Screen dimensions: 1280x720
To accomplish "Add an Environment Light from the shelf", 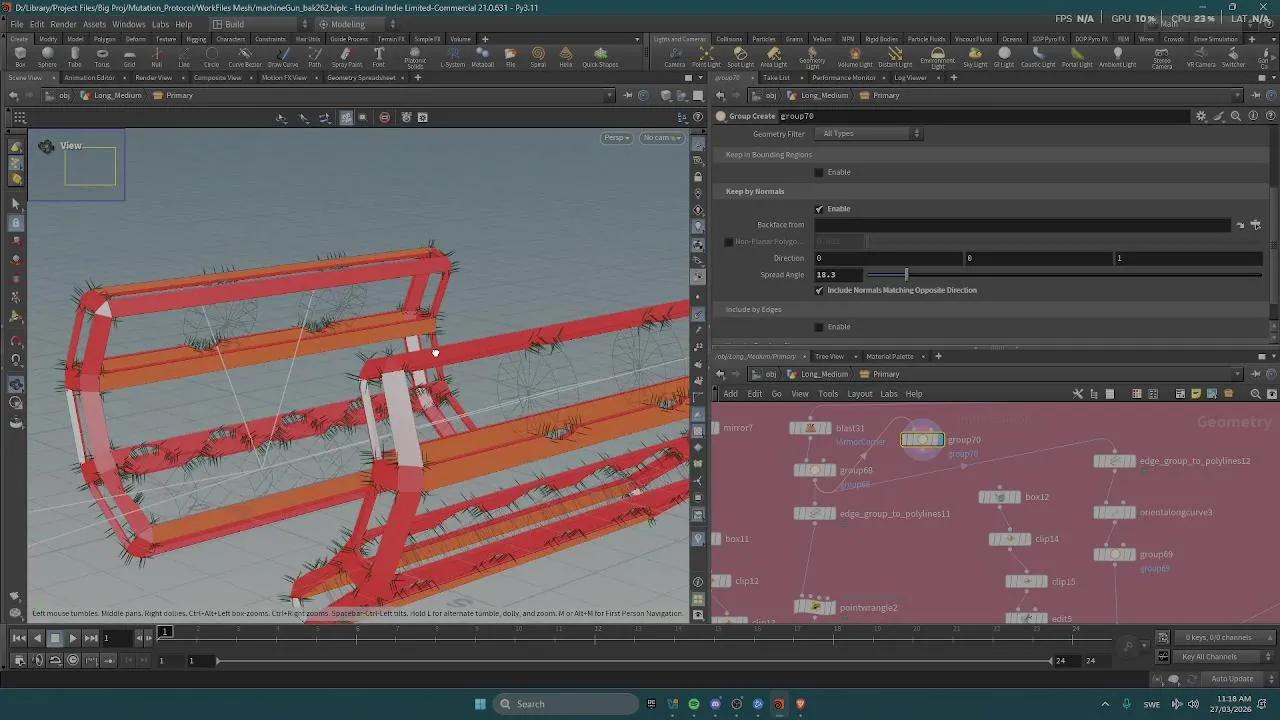I will [x=937, y=58].
